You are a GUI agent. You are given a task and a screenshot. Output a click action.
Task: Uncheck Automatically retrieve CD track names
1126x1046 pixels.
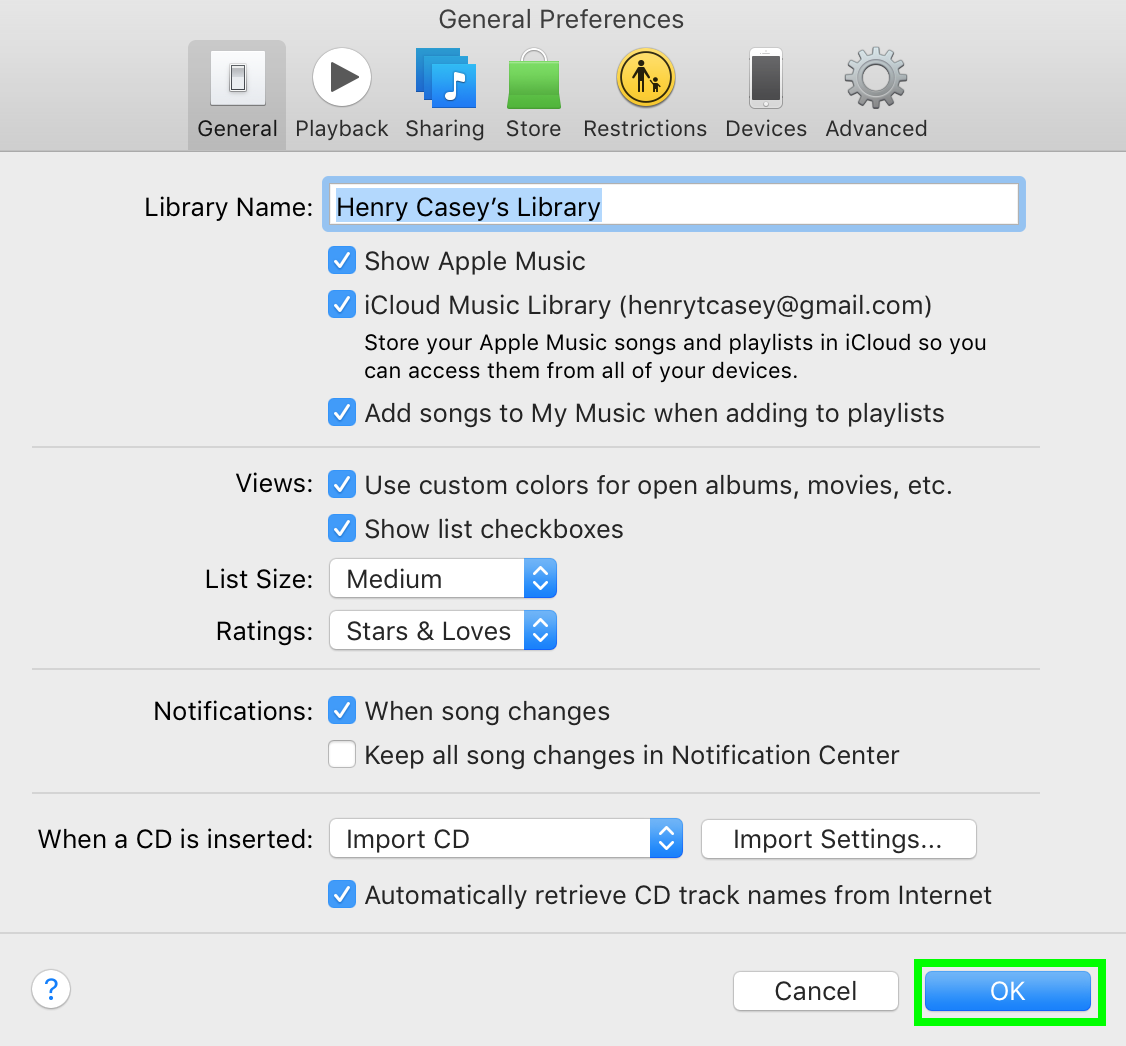coord(342,895)
